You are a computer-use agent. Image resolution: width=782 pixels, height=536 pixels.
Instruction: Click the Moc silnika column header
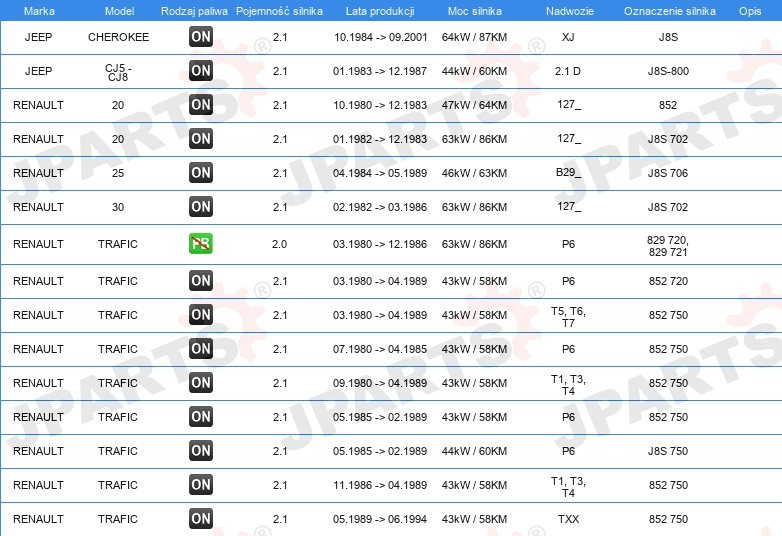[474, 11]
